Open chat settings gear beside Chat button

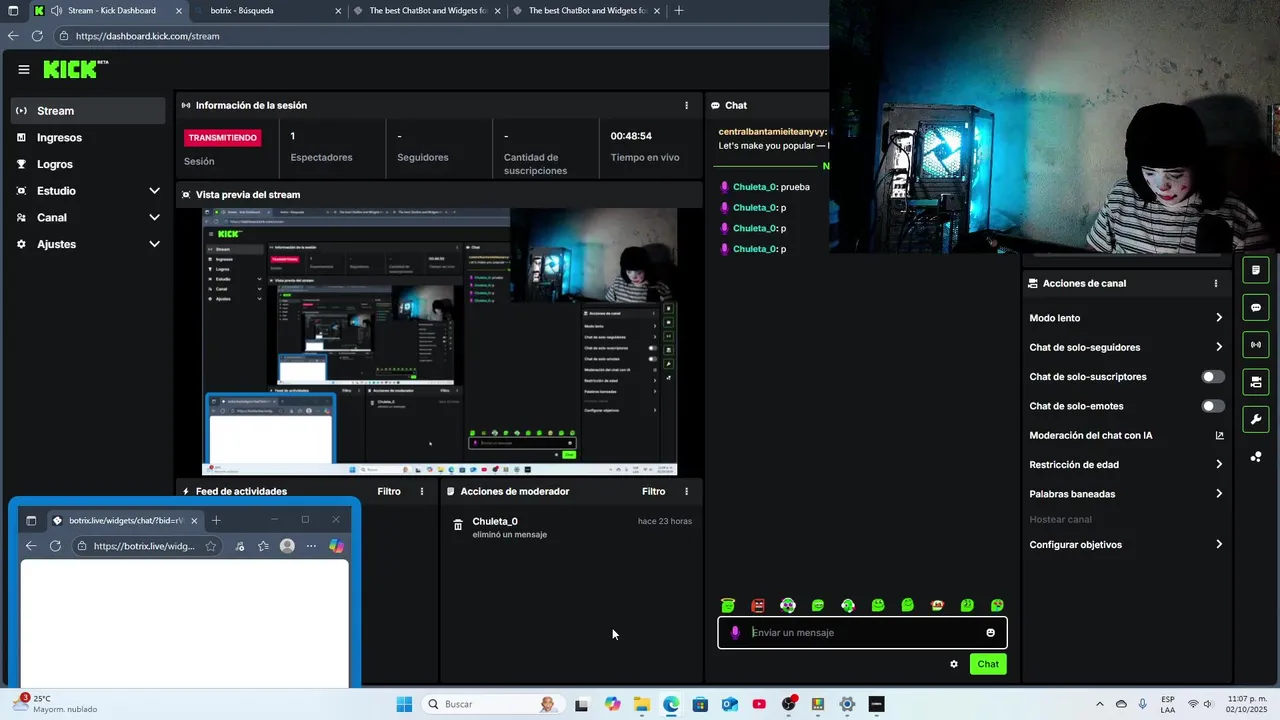954,664
